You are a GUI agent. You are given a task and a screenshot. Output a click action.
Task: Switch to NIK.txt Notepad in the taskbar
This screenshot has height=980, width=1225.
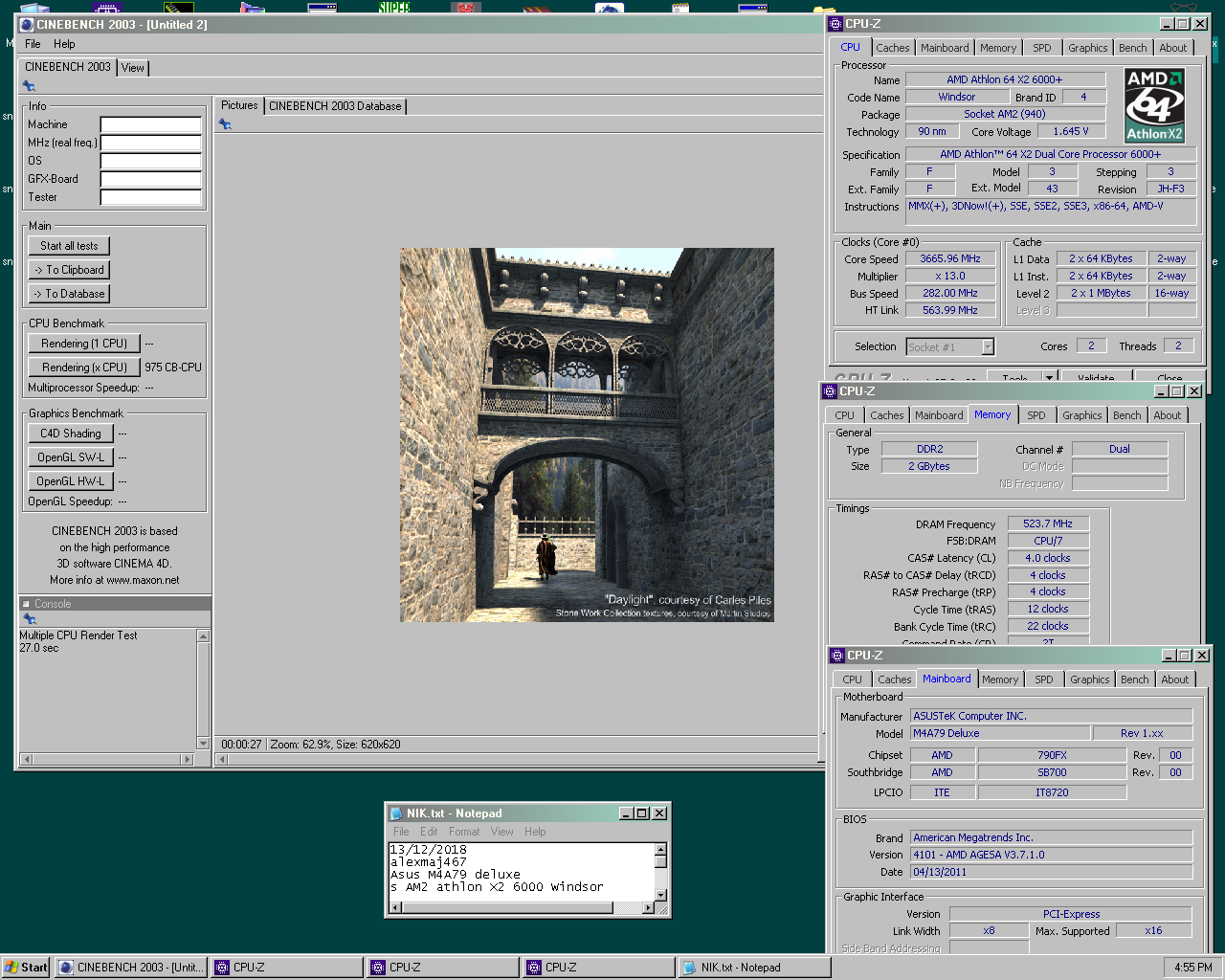click(754, 968)
